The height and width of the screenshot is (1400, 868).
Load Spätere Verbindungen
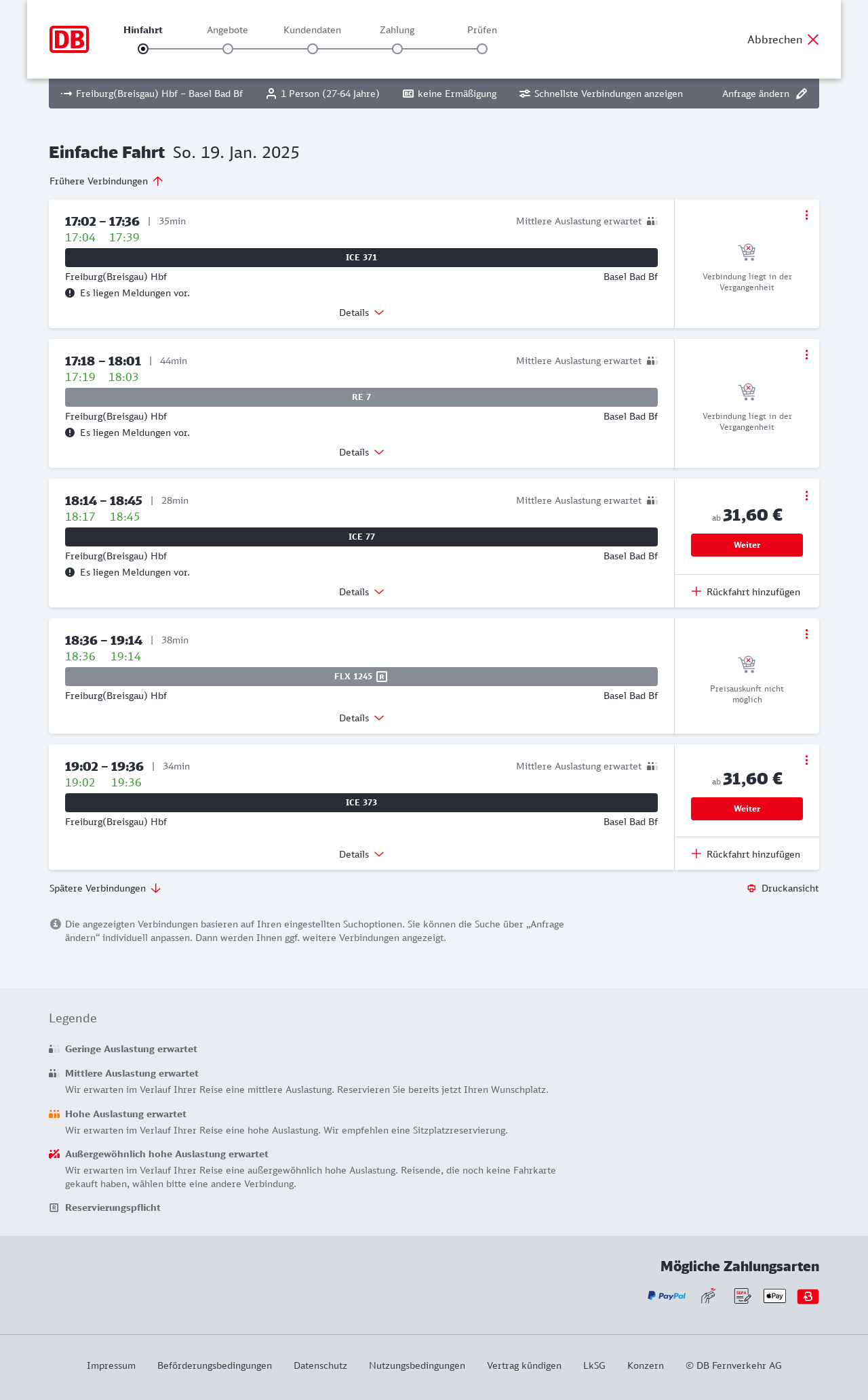105,888
